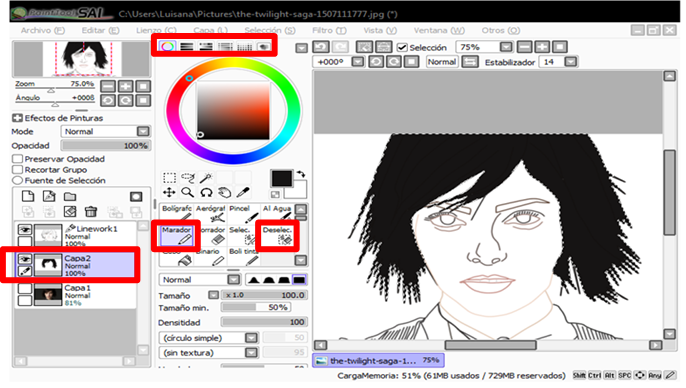Select the Lasso selection tool
This screenshot has width=686, height=388.
[x=188, y=178]
